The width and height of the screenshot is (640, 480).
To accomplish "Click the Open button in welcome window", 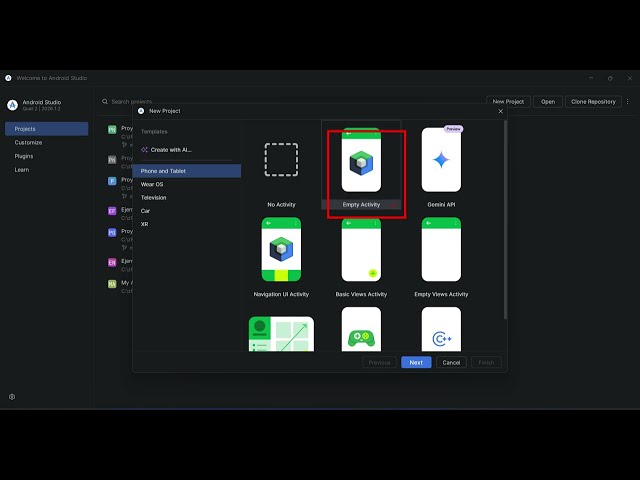I will 548,102.
